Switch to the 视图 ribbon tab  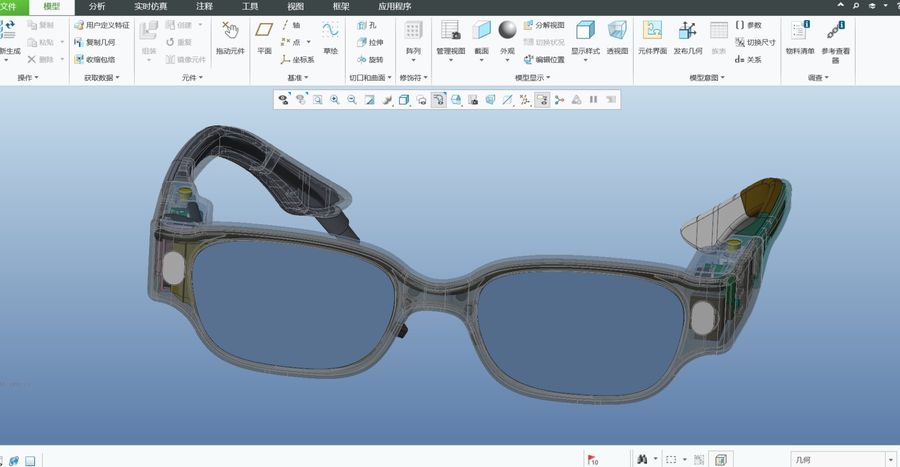(x=296, y=7)
